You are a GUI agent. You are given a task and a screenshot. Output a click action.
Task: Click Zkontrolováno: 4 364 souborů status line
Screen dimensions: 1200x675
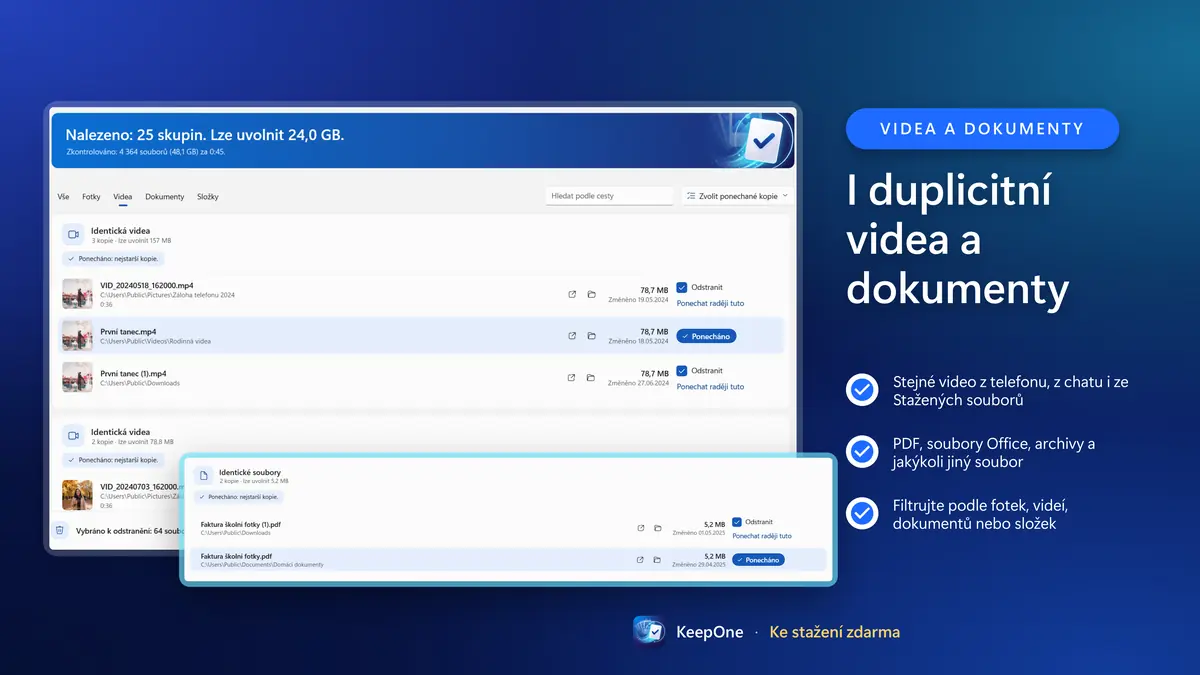click(145, 152)
